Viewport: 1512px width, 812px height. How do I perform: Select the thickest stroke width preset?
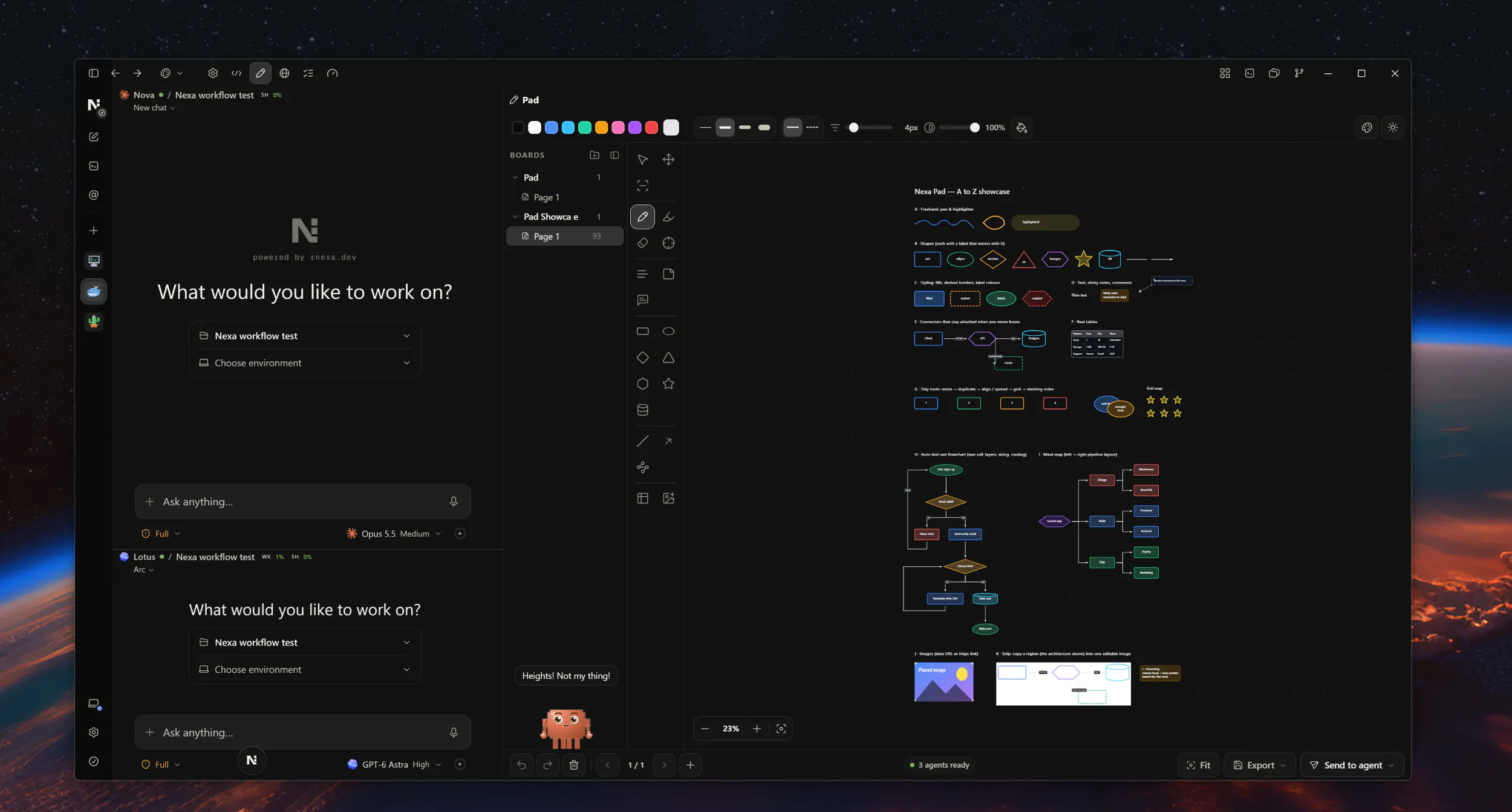[764, 128]
